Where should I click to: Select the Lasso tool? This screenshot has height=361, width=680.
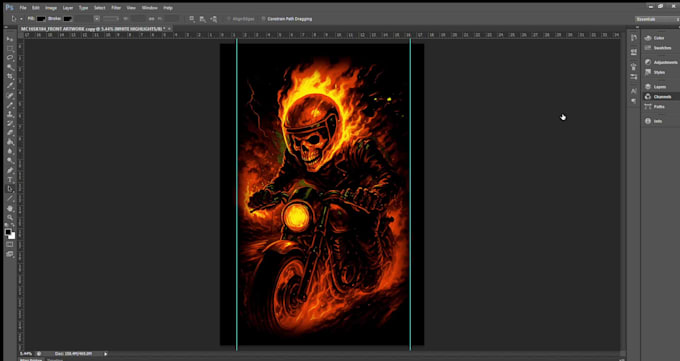tap(10, 58)
